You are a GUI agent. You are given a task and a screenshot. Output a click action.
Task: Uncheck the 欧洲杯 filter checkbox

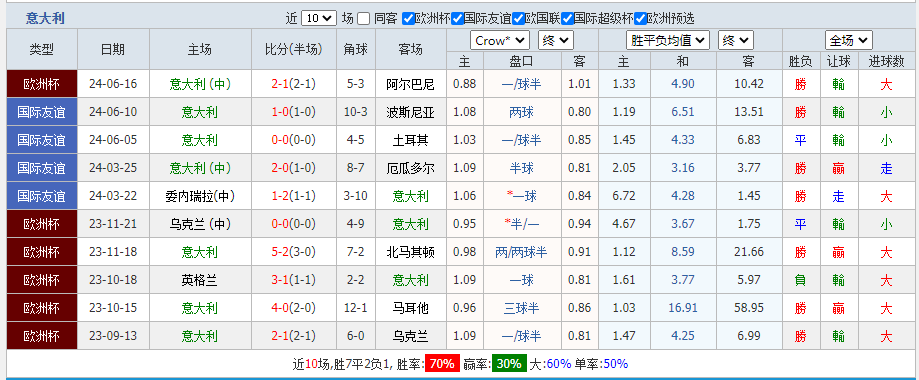tap(409, 19)
